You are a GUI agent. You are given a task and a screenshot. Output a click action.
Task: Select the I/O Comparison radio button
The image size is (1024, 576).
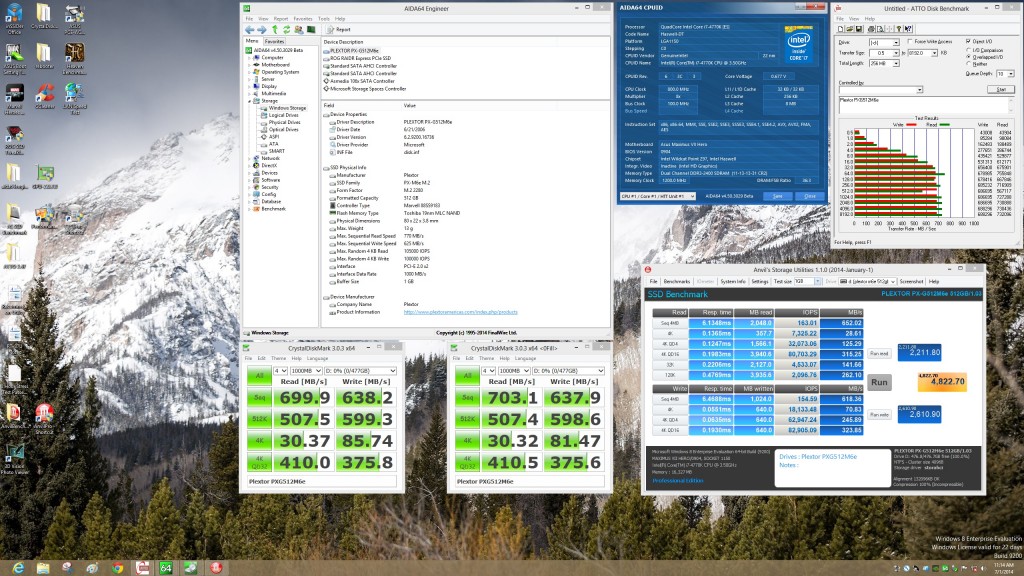(968, 50)
